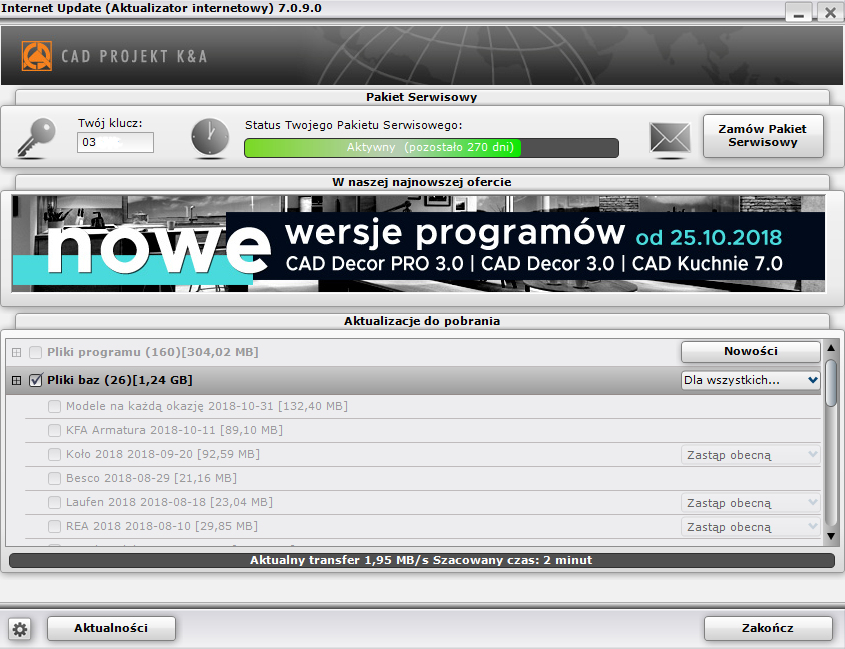Click the scroll up arrow in updates list
Screen dimensions: 845x649
coord(831,348)
